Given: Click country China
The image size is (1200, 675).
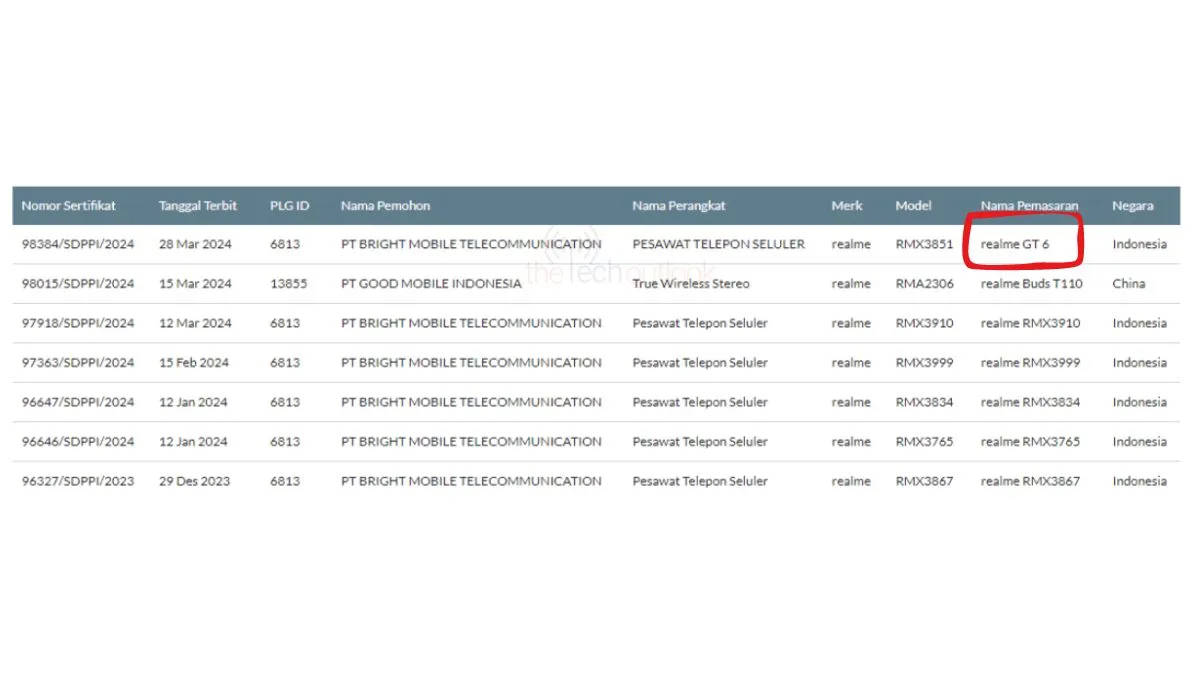Looking at the screenshot, I should point(1129,284).
